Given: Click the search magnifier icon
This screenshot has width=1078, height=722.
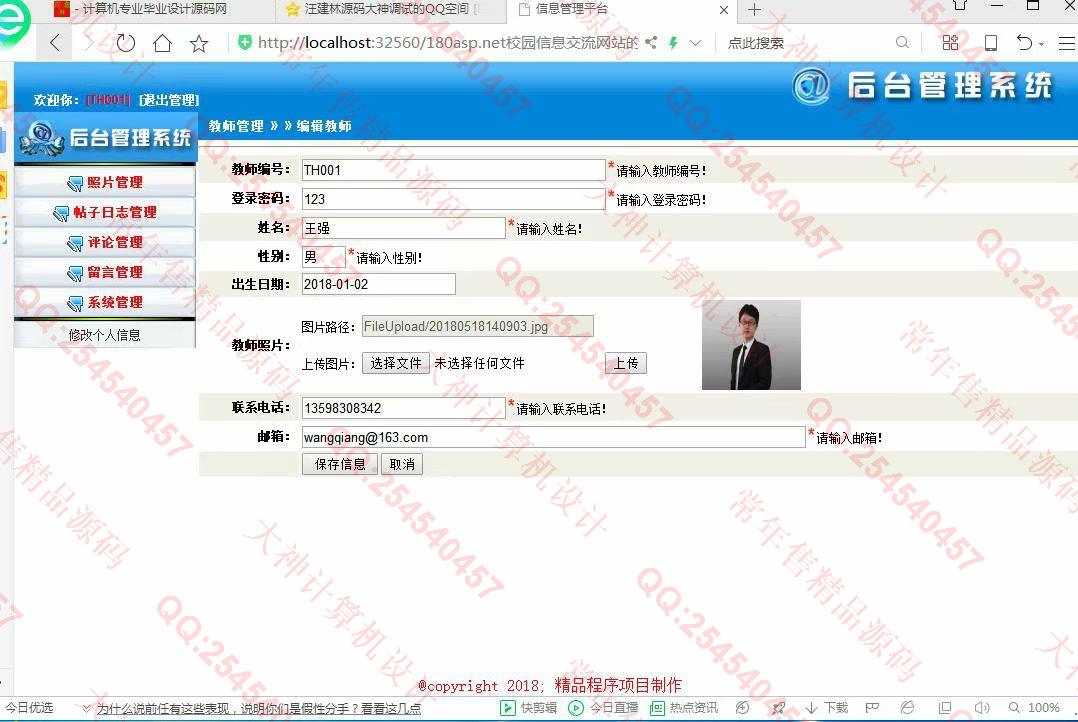Looking at the screenshot, I should click(x=902, y=43).
